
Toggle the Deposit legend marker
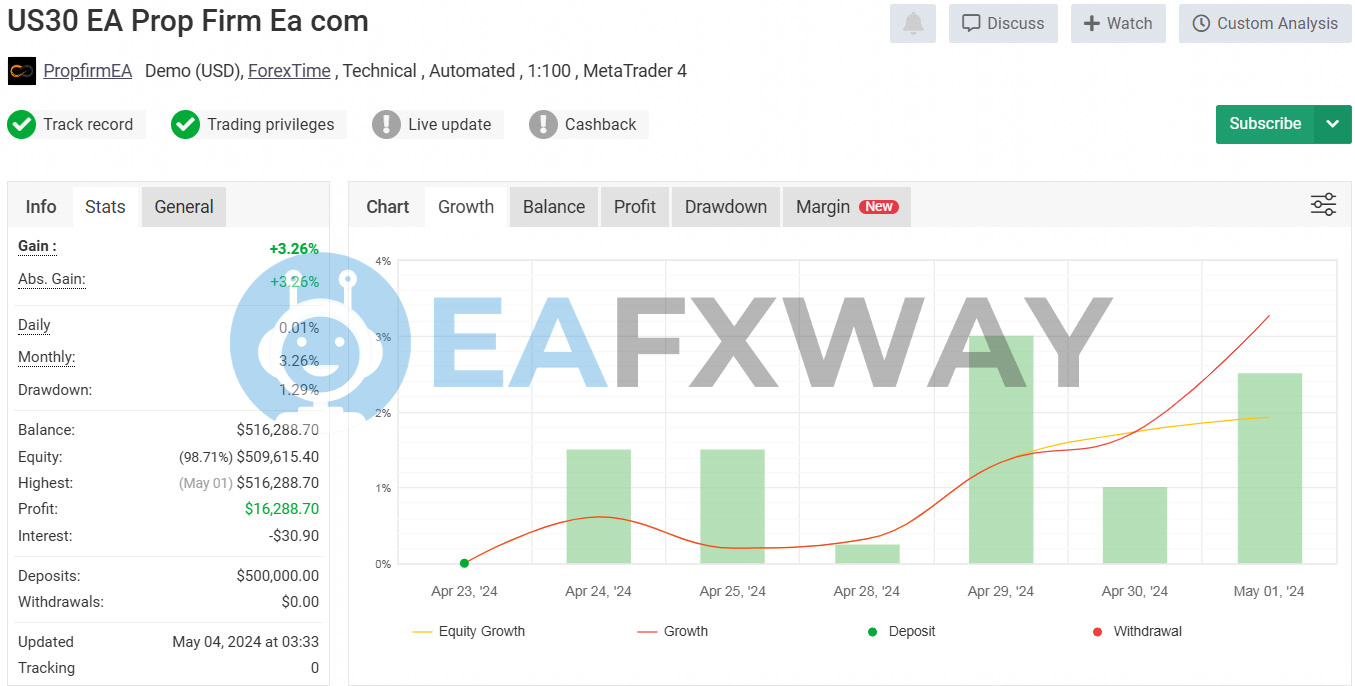[901, 632]
